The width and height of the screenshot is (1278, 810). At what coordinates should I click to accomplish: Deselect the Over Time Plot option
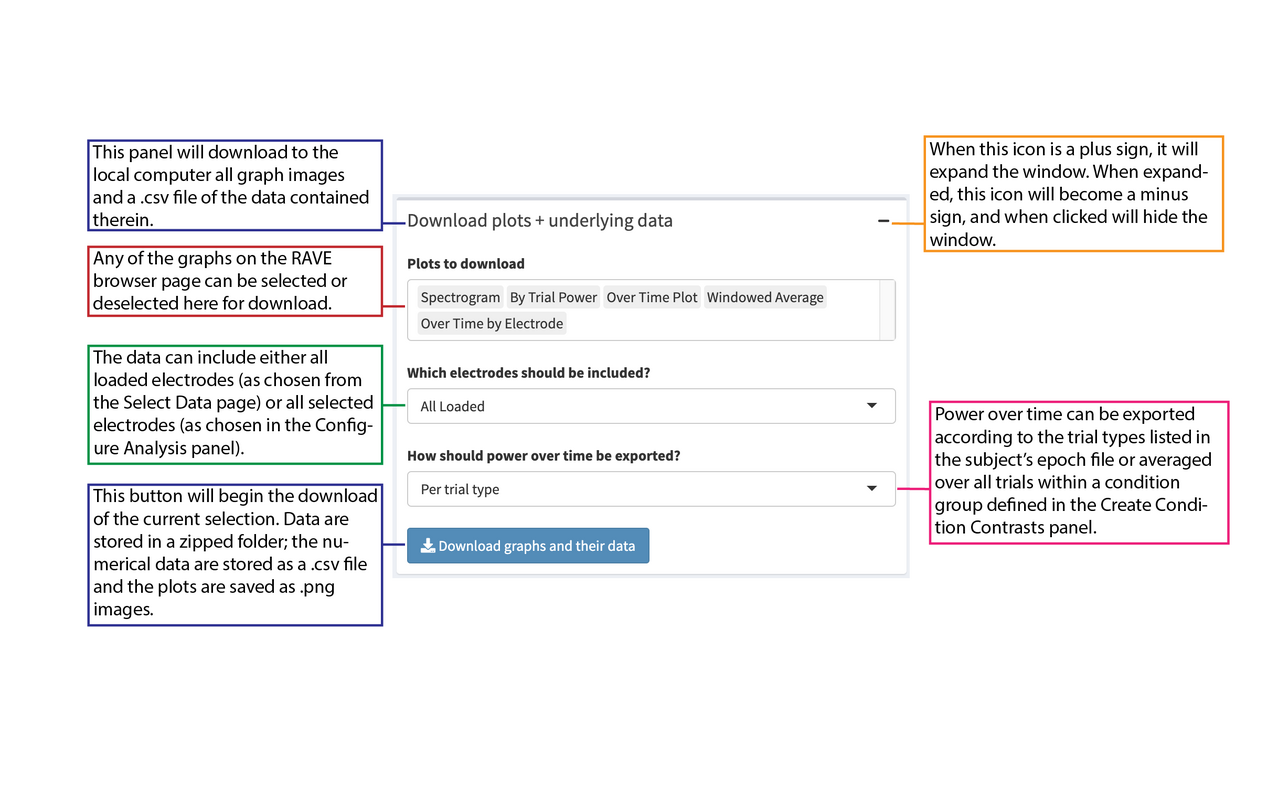pos(652,297)
